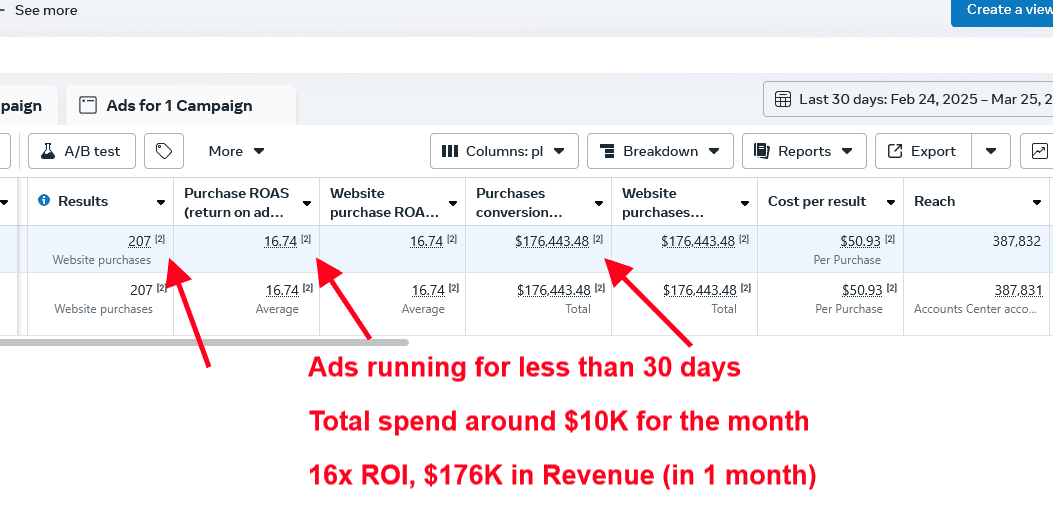Click the 387,831 Accounts Center reach total
This screenshot has height=515, width=1053.
pos(1019,290)
